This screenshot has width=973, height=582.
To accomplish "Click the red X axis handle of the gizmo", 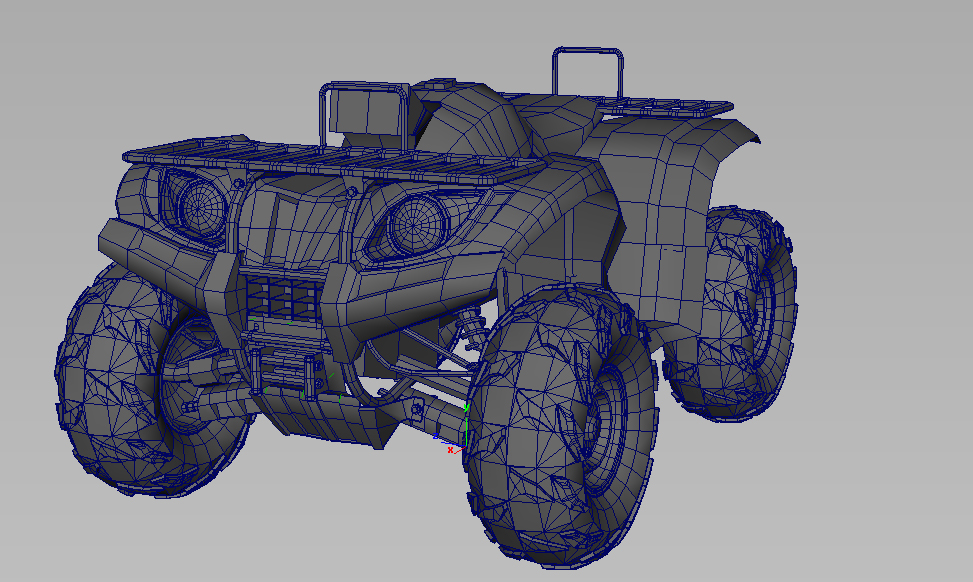I will (x=451, y=450).
